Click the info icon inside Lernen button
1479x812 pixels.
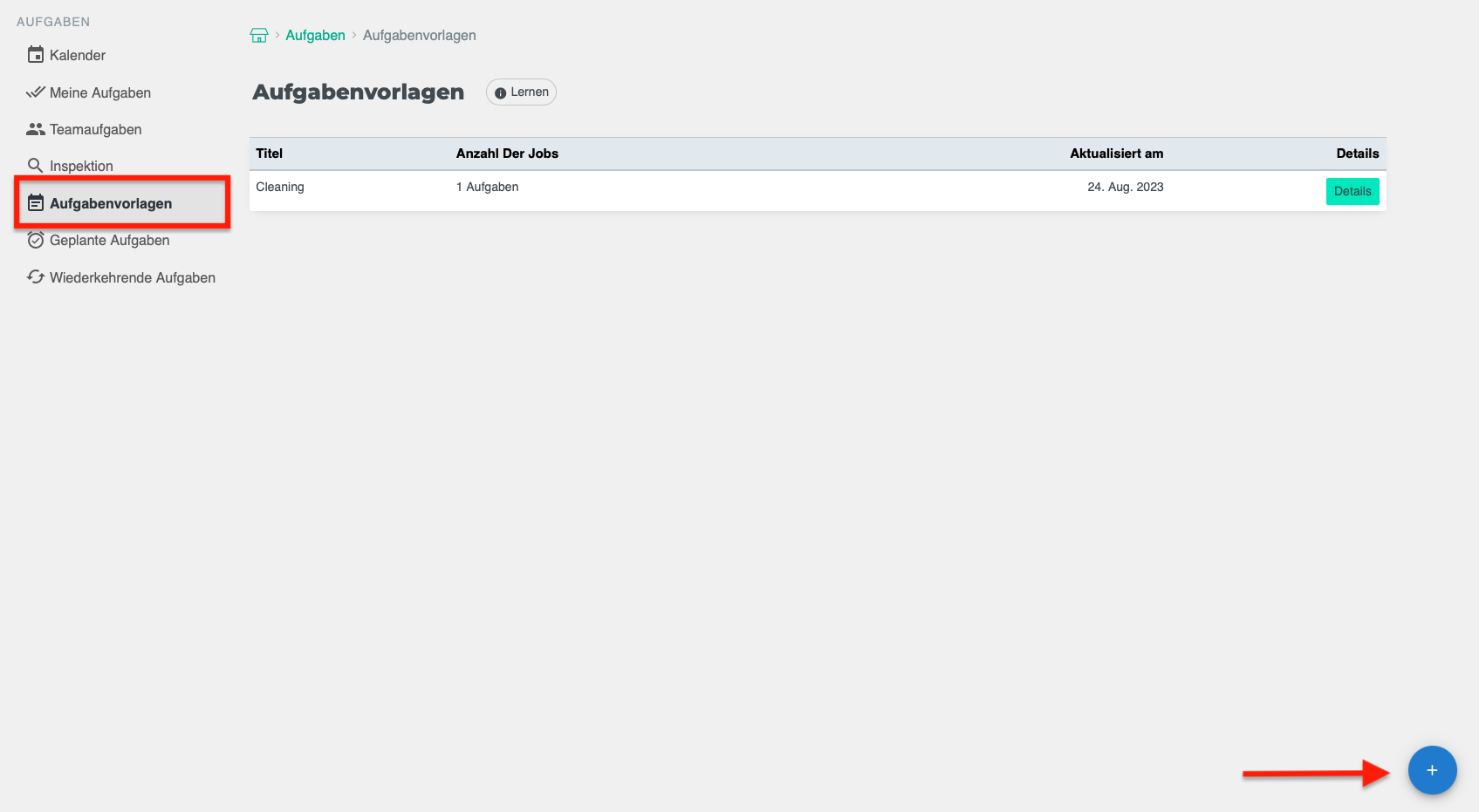pyautogui.click(x=500, y=92)
